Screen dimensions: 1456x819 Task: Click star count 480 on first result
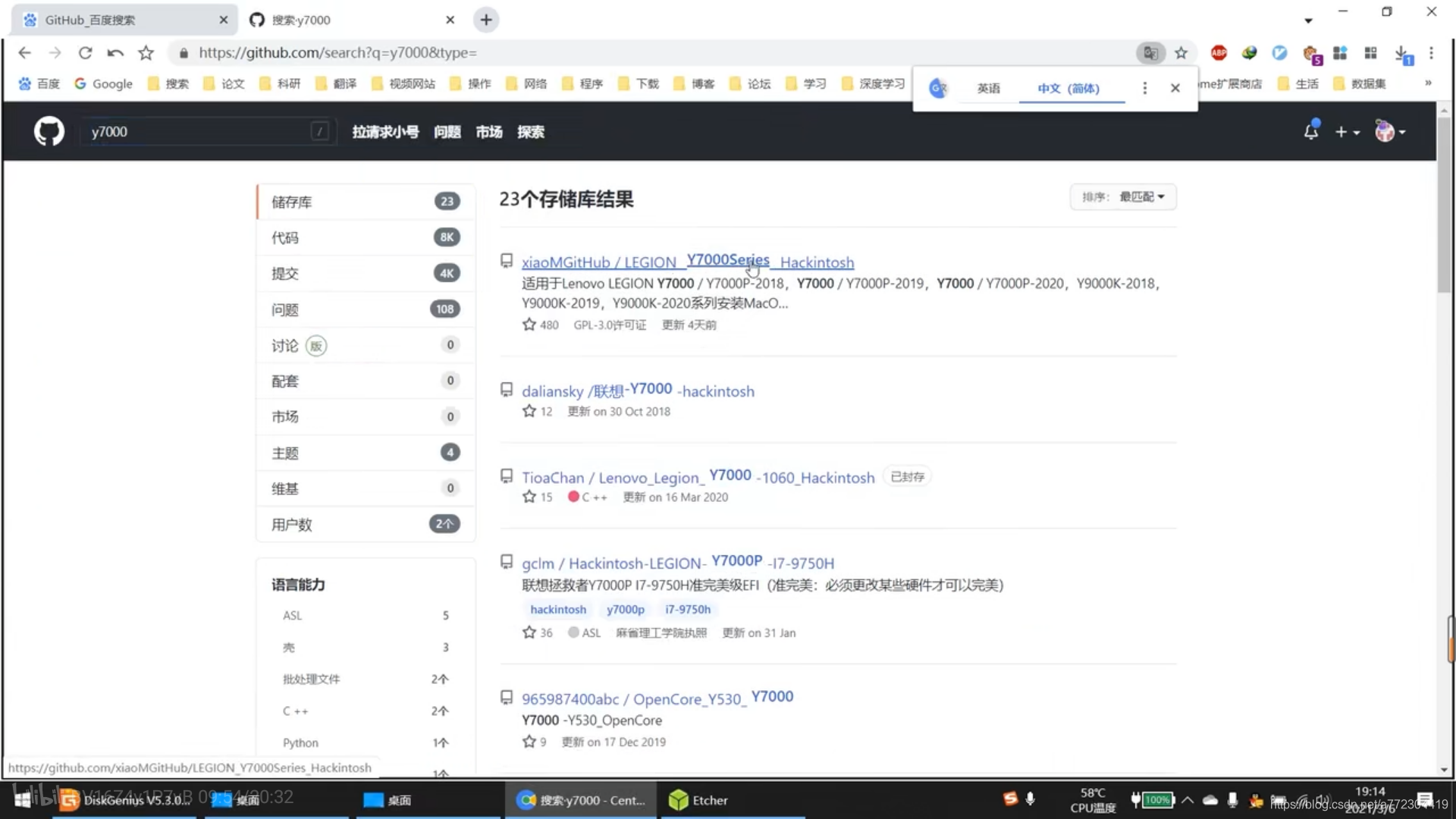(x=541, y=325)
